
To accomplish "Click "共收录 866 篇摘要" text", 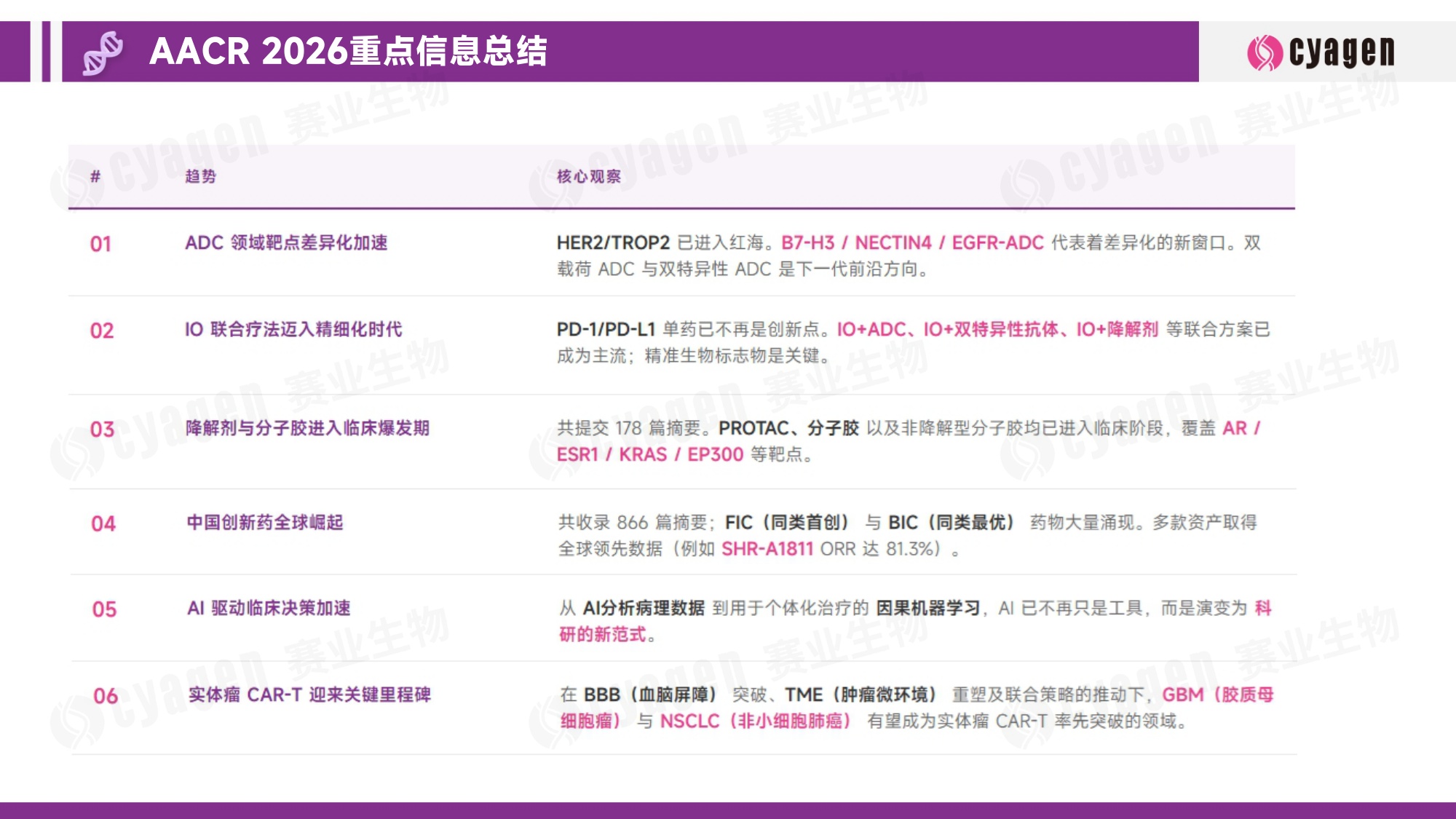I will click(632, 522).
